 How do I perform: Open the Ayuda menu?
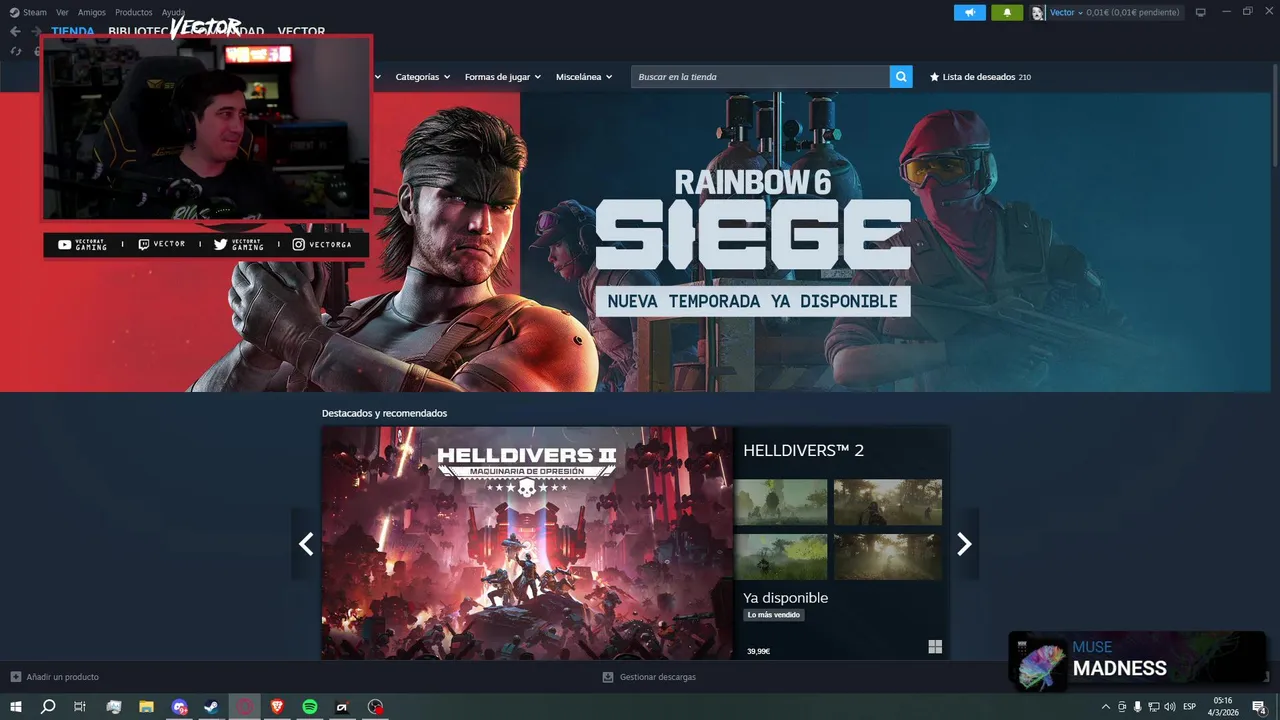173,12
